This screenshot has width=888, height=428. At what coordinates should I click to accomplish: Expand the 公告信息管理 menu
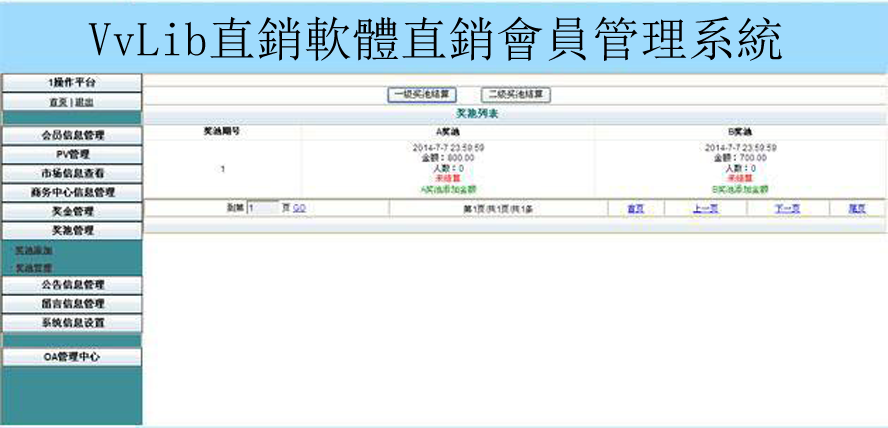coord(71,285)
